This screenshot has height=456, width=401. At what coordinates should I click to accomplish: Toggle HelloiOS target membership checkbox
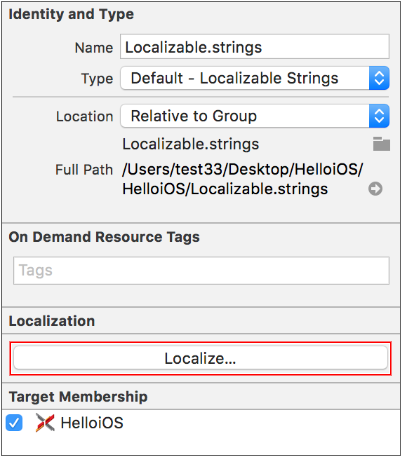coord(14,423)
